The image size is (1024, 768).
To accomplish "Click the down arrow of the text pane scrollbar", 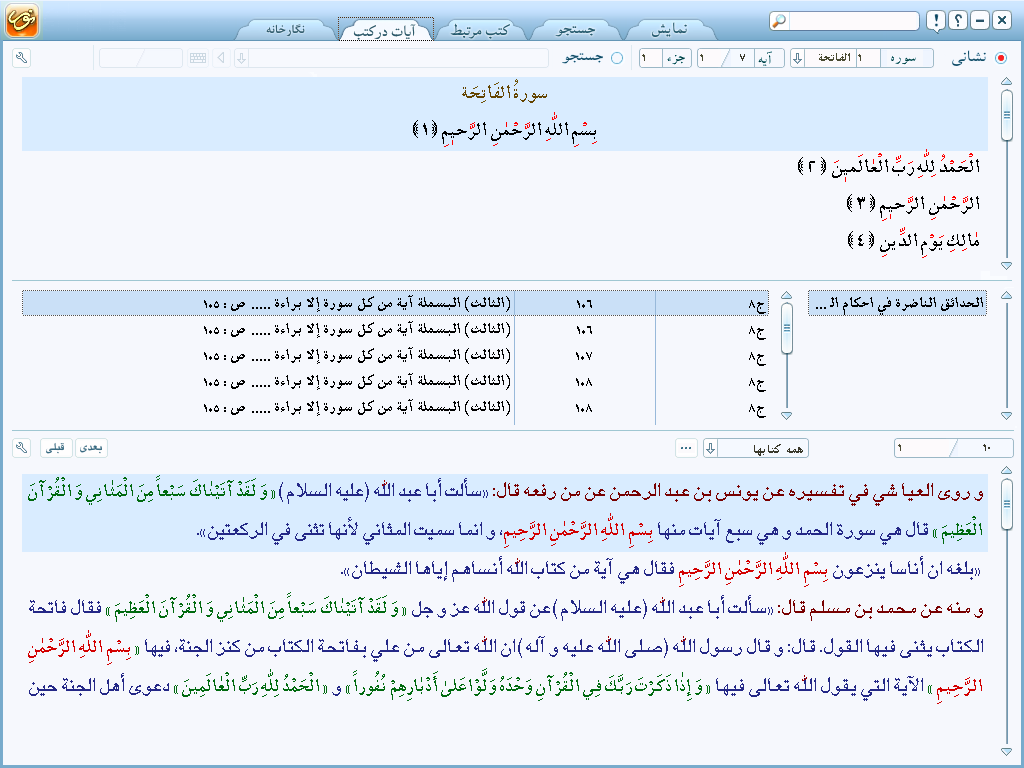I will click(1006, 751).
